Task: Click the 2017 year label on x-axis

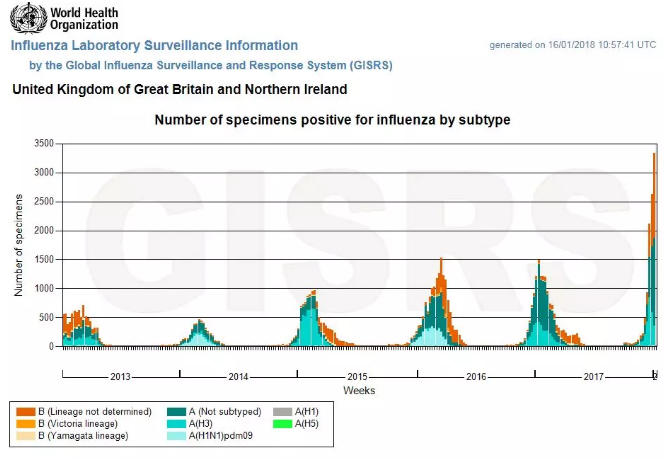Action: [593, 377]
